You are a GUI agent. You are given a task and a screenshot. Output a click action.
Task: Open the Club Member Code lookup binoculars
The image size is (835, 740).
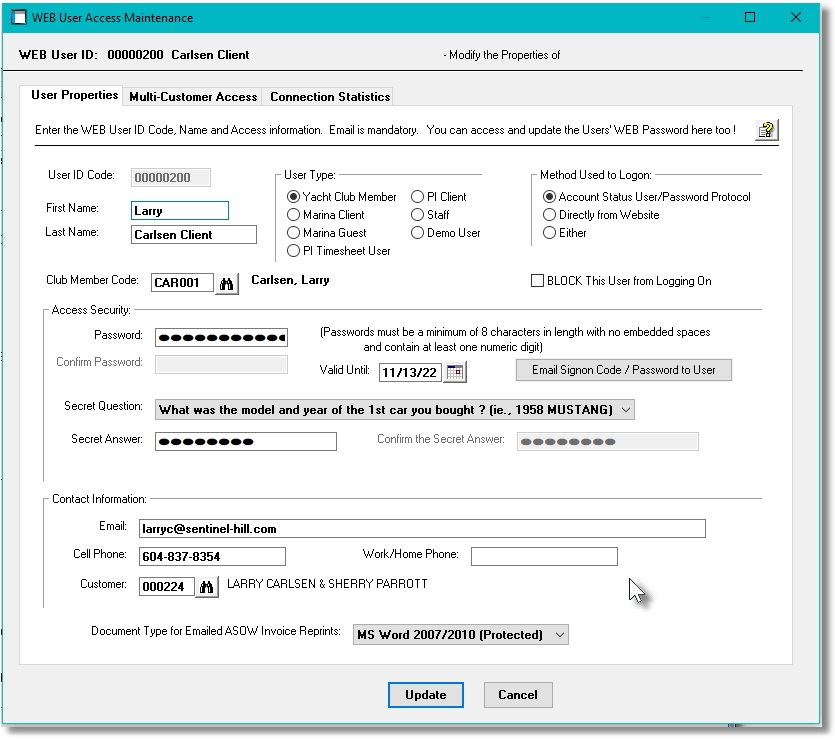pyautogui.click(x=227, y=283)
